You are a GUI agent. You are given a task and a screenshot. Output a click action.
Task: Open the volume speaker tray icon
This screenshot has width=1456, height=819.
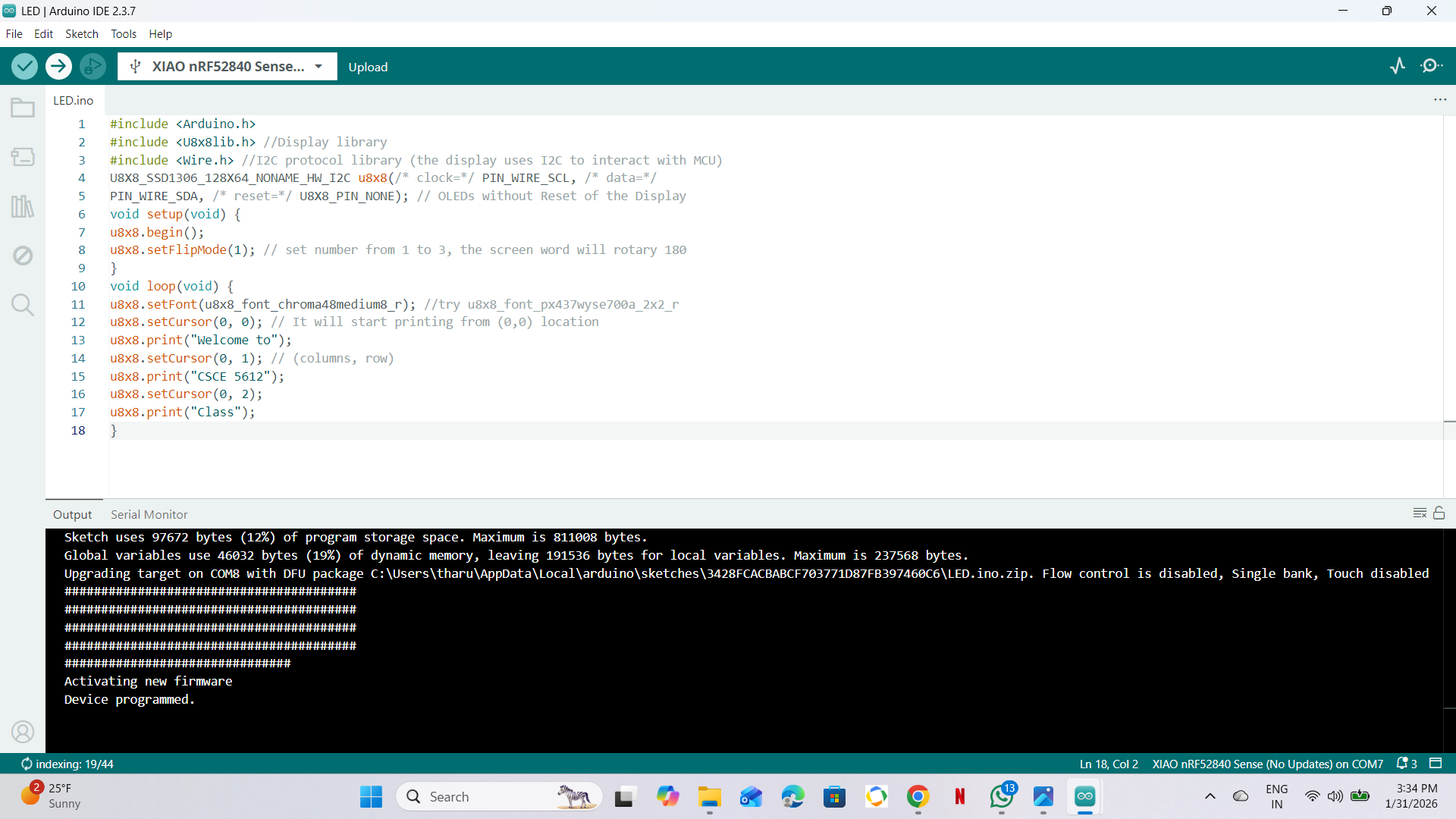[x=1335, y=796]
